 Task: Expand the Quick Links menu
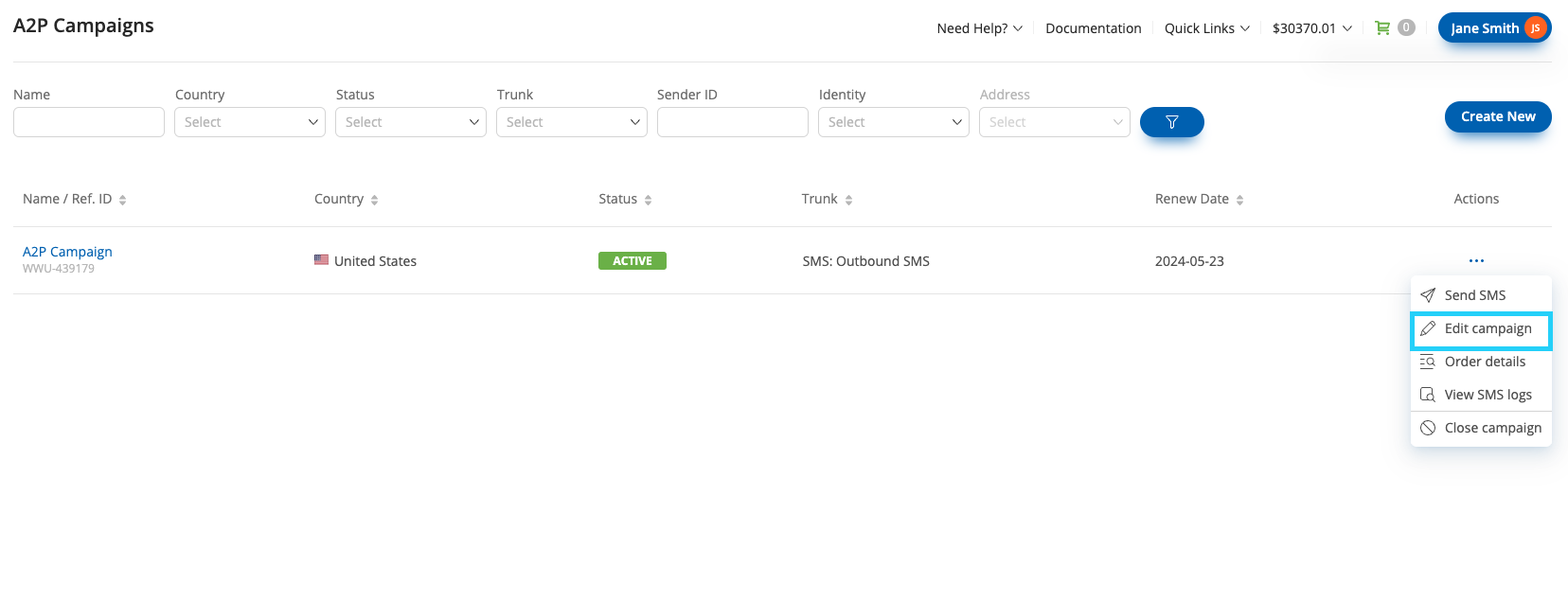1207,28
